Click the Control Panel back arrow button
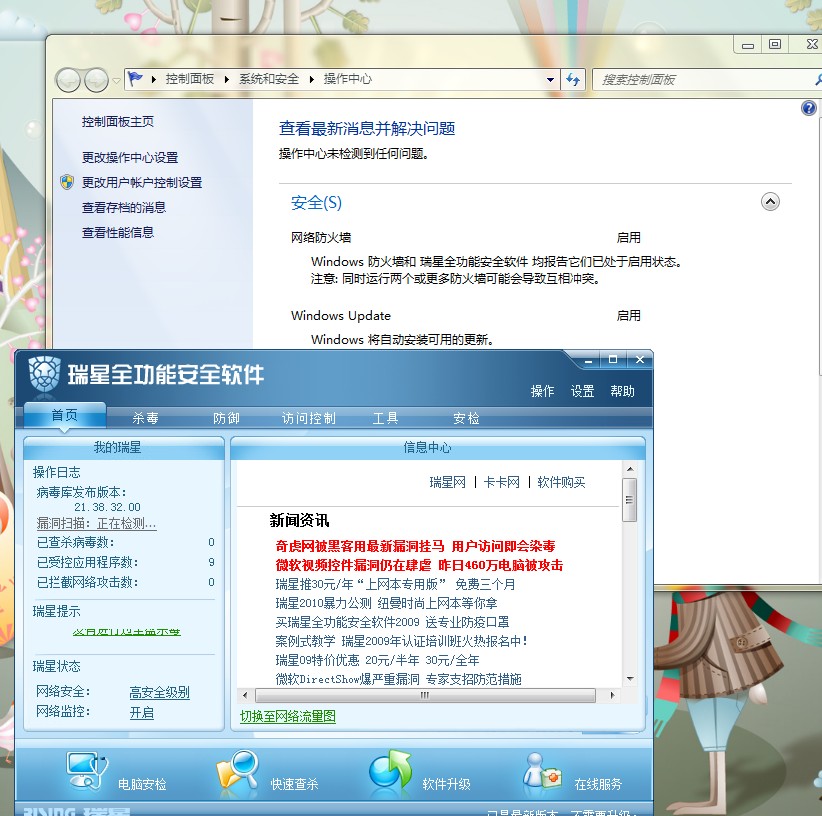Viewport: 822px width, 816px height. tap(68, 80)
